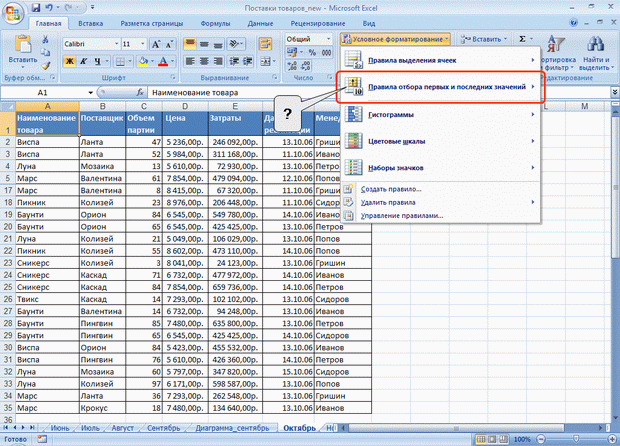The height and width of the screenshot is (446, 620).
Task: Open Правила отбора первых и последних значений
Action: tap(440, 87)
